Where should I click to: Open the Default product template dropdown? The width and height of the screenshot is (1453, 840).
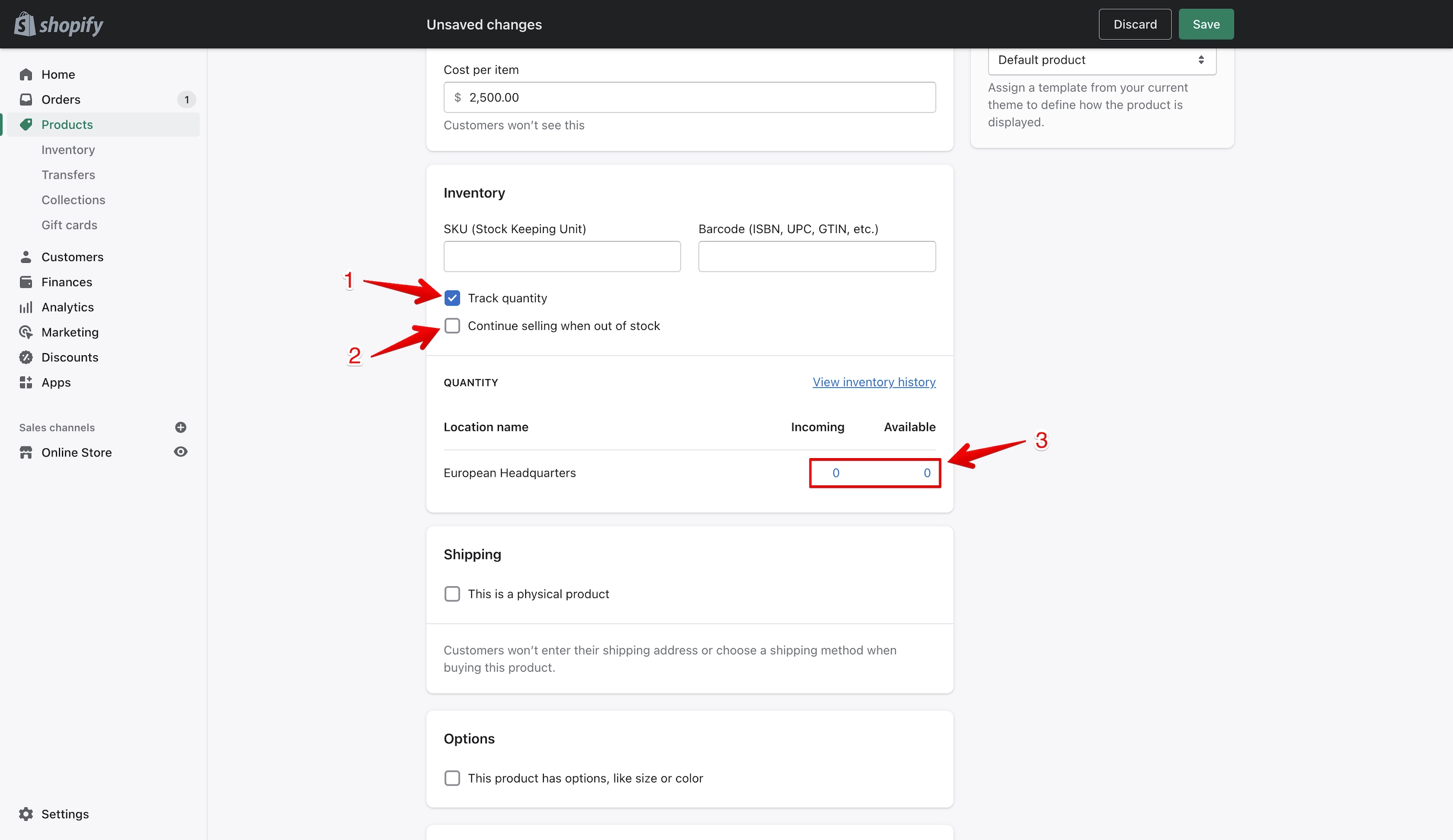pos(1102,60)
